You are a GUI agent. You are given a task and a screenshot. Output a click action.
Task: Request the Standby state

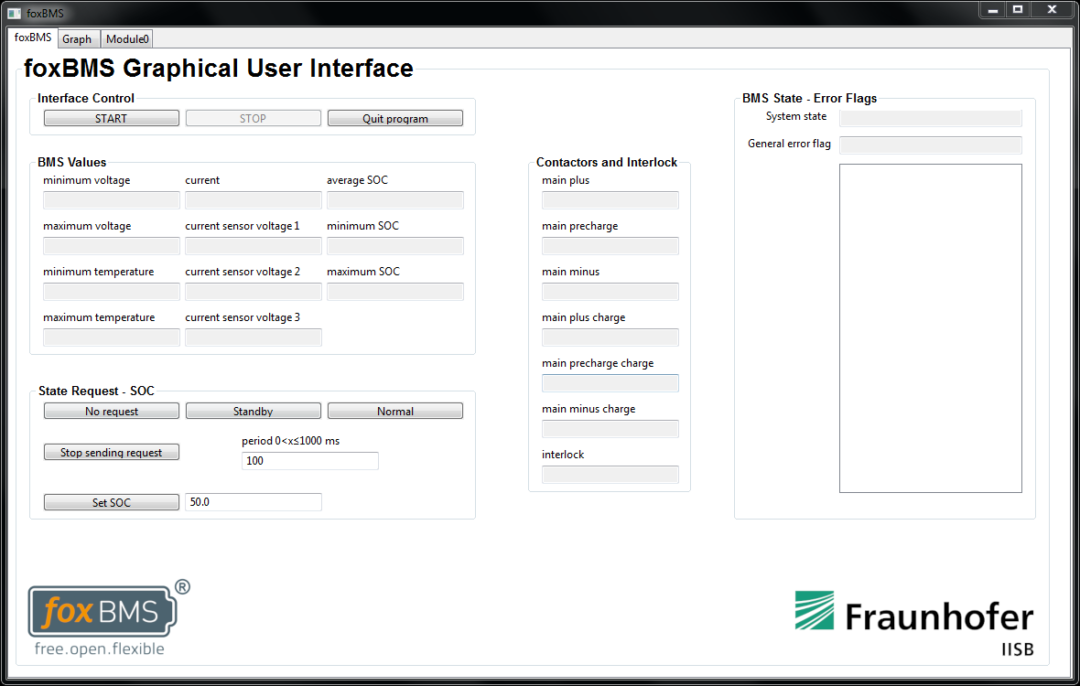tap(253, 410)
